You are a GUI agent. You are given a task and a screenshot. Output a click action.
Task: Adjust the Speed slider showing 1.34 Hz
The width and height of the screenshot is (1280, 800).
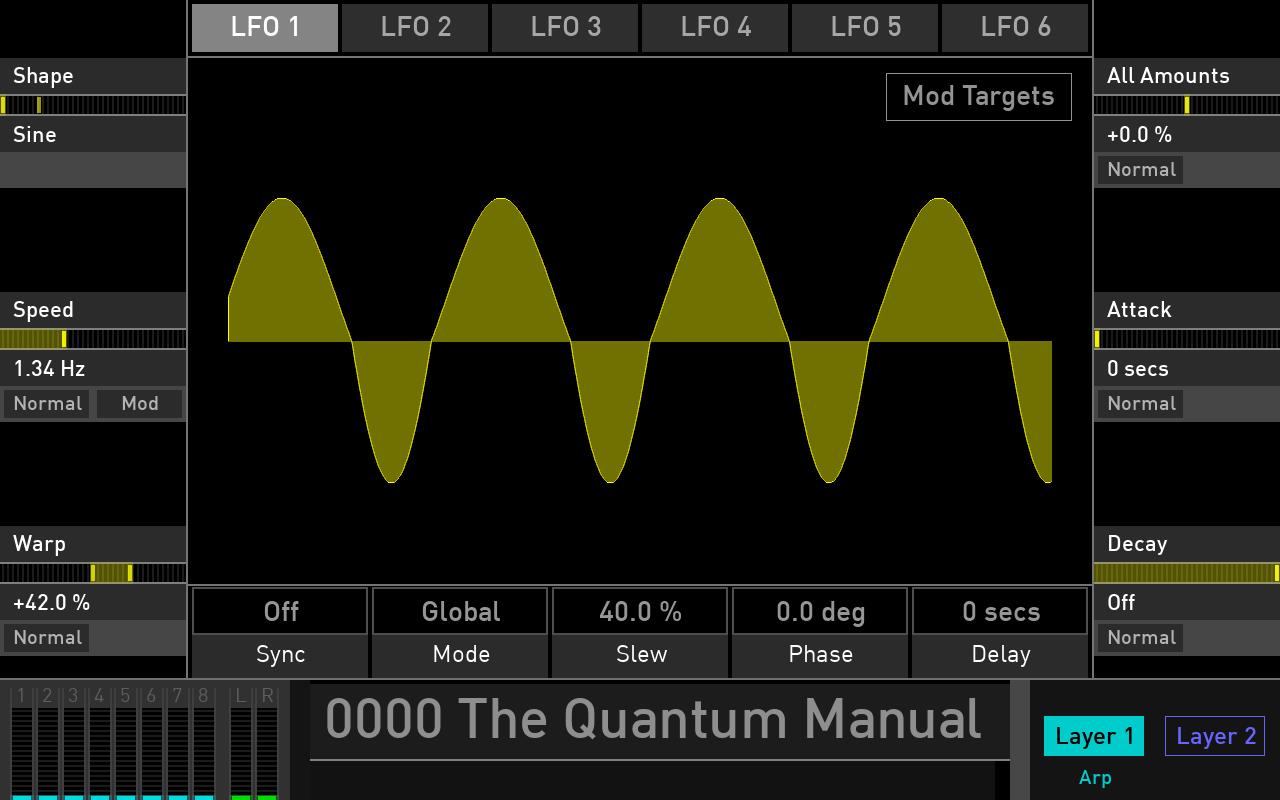[x=93, y=339]
